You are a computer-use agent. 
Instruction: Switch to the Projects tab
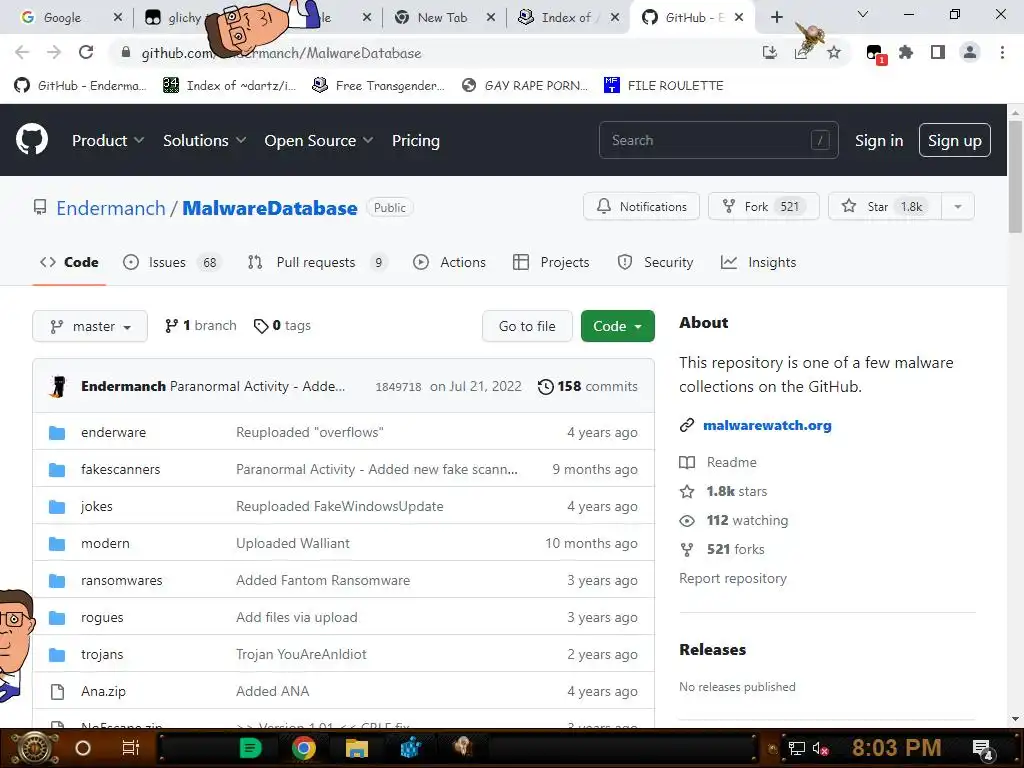coord(551,263)
